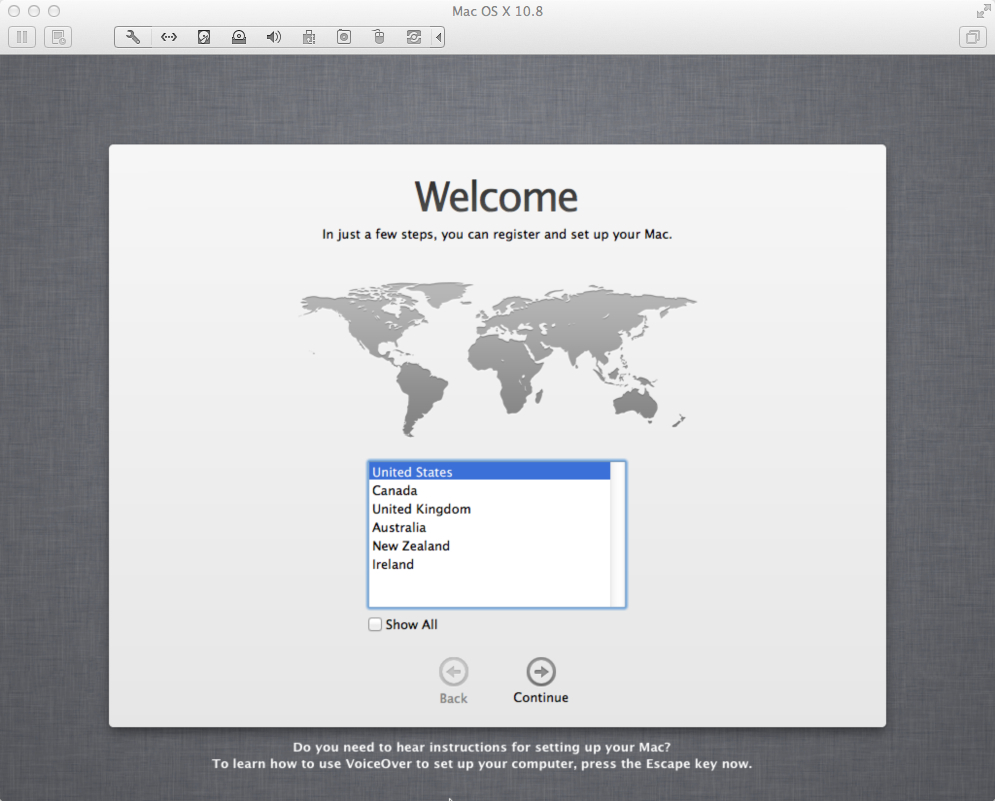Click the Unity view button at right
Image resolution: width=995 pixels, height=801 pixels.
point(972,37)
